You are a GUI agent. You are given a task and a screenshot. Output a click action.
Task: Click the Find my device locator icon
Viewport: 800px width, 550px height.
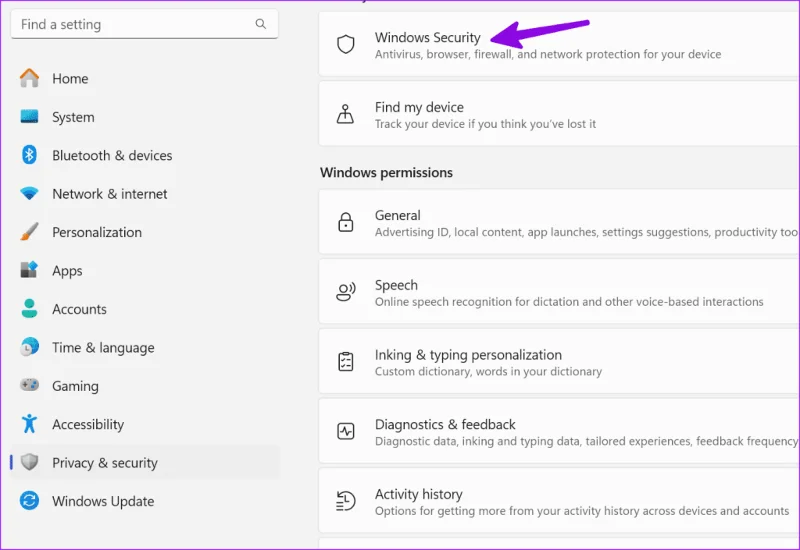pyautogui.click(x=345, y=114)
